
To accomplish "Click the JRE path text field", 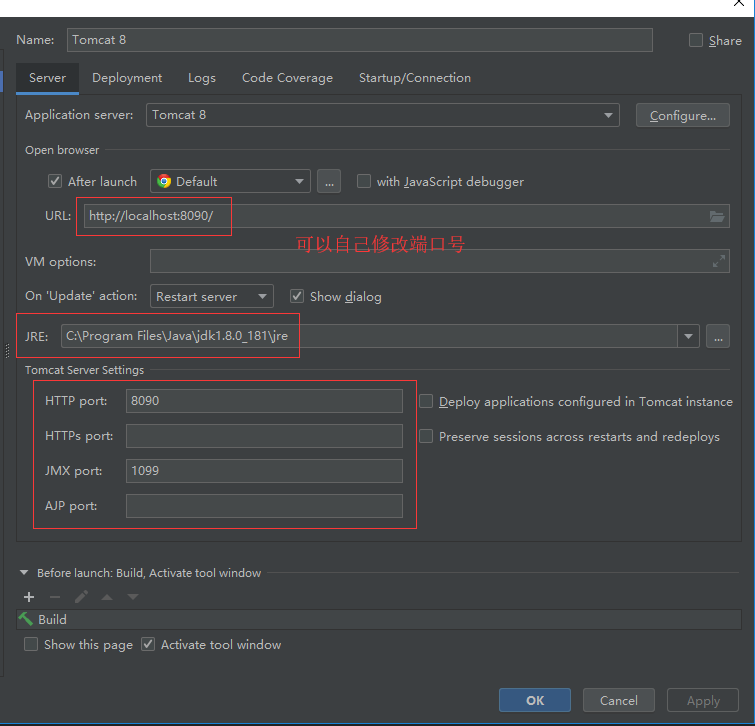I will (369, 336).
